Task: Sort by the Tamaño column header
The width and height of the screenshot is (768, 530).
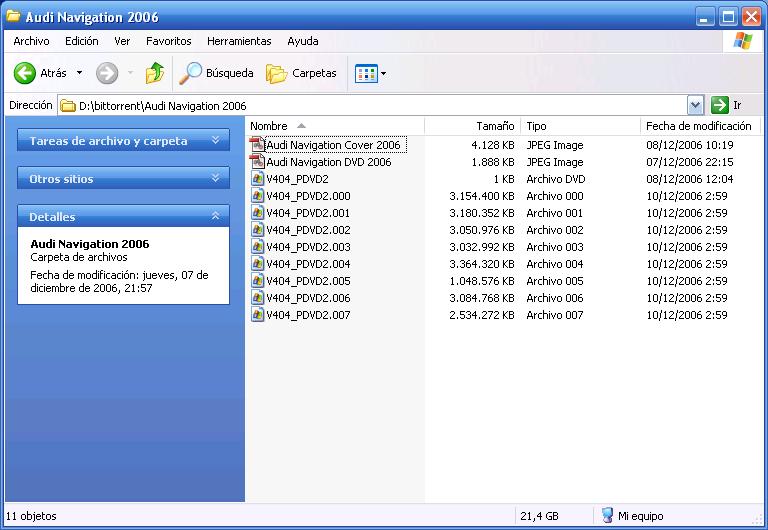Action: coord(472,126)
